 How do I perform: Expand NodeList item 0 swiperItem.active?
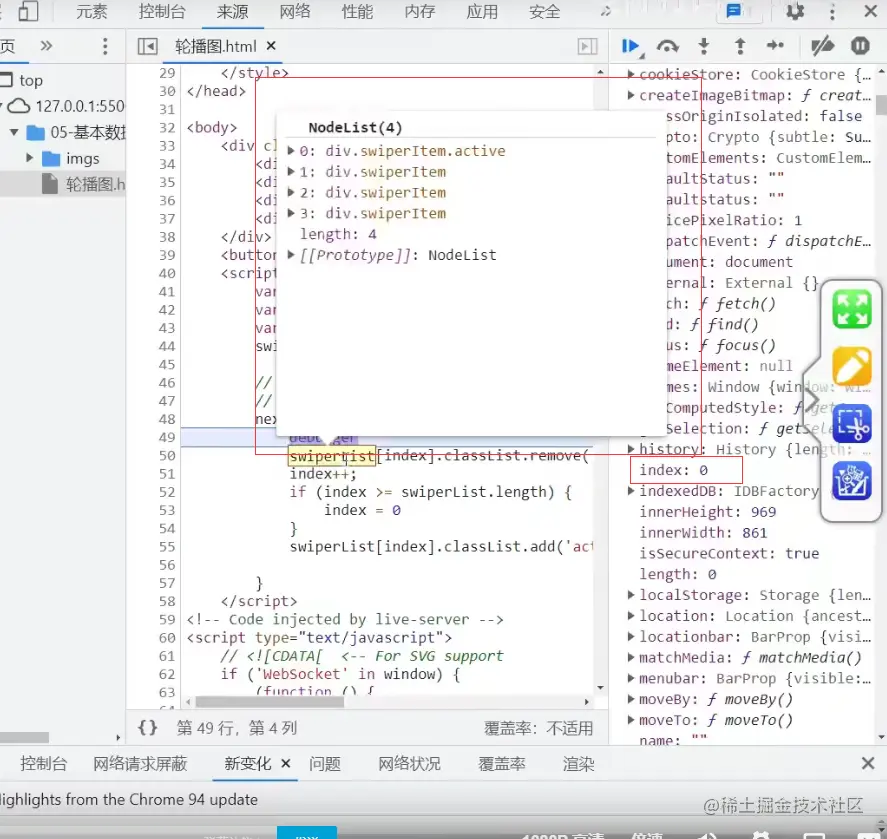(x=291, y=151)
